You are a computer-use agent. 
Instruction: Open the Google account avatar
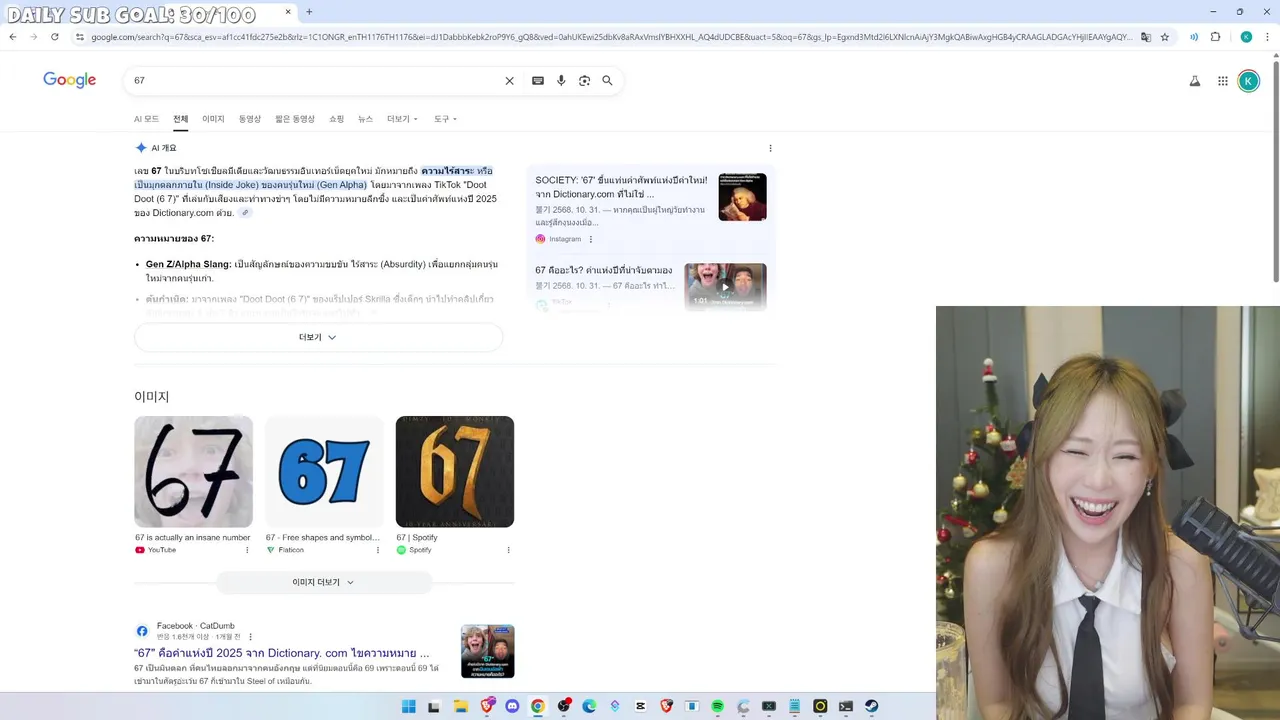coord(1248,81)
